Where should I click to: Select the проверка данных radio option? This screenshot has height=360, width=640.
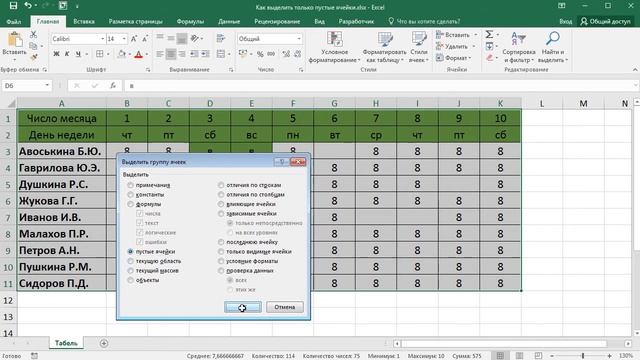coord(221,271)
